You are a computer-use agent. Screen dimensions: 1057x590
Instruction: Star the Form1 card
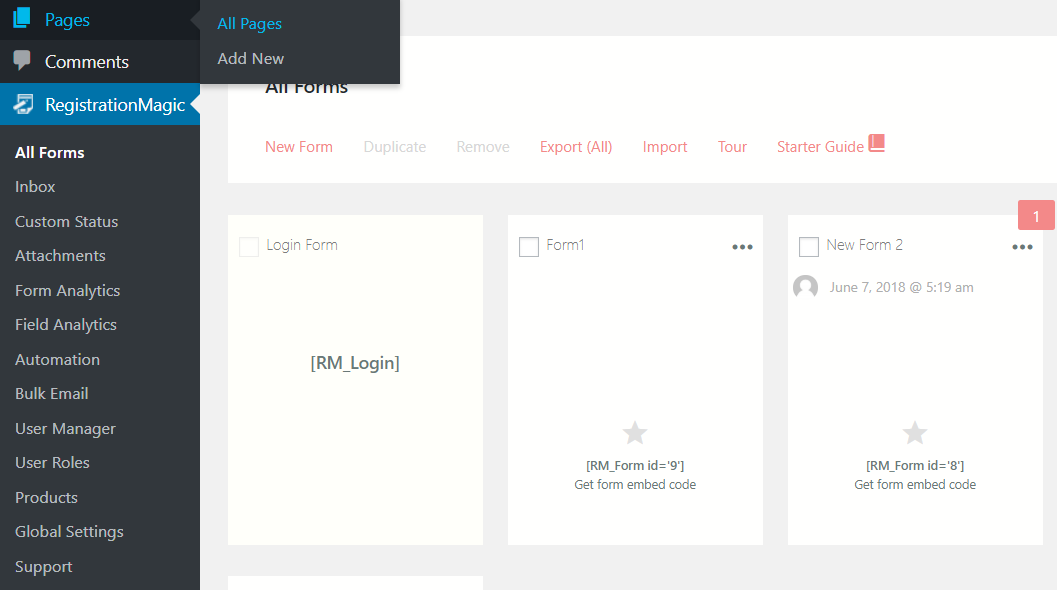click(x=635, y=433)
